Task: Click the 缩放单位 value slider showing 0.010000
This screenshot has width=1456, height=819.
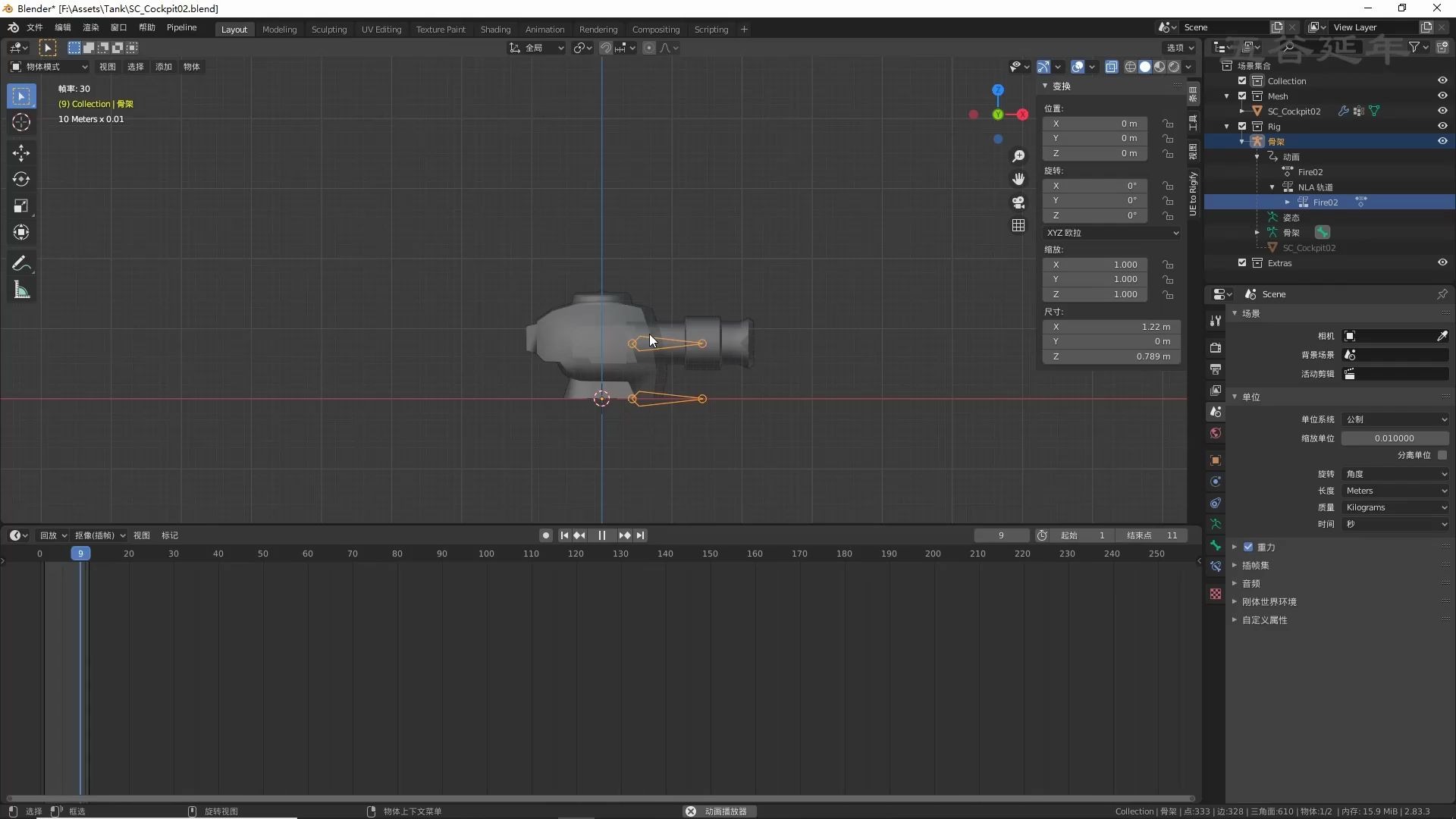Action: 1395,438
